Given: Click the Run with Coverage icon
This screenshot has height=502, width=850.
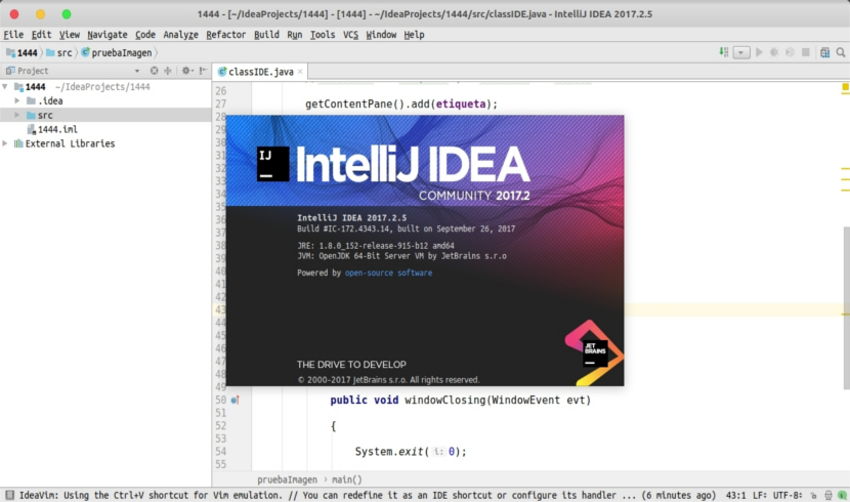Looking at the screenshot, I should tap(790, 53).
